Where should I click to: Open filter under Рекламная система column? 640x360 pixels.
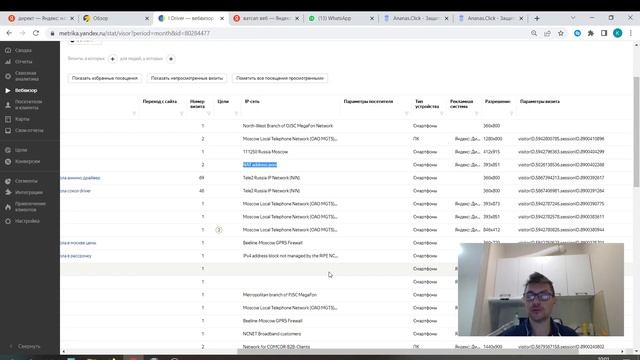pyautogui.click(x=476, y=113)
